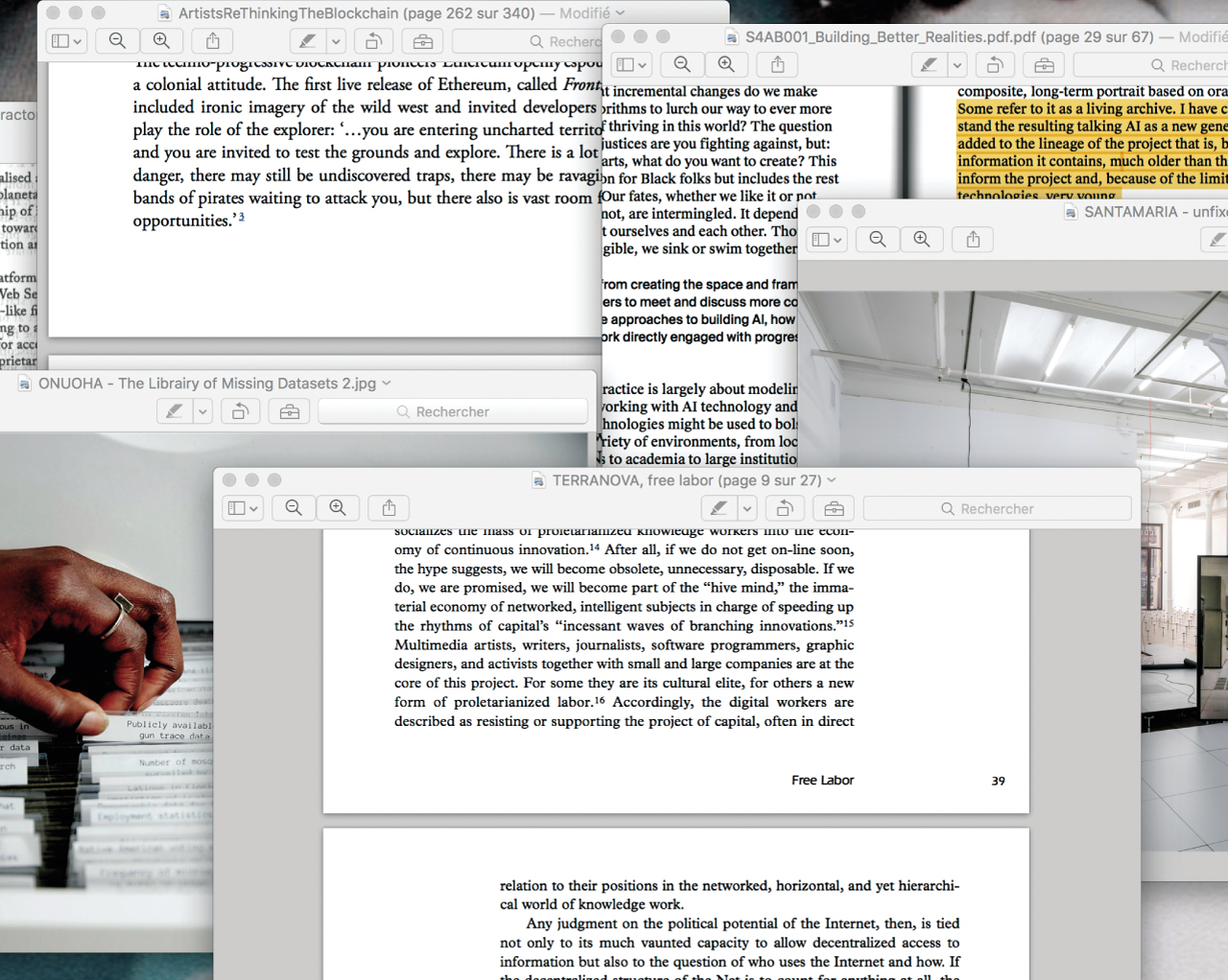This screenshot has height=980, width=1228.
Task: Share the S4AB001 Building Better Realities PDF
Action: 778,64
